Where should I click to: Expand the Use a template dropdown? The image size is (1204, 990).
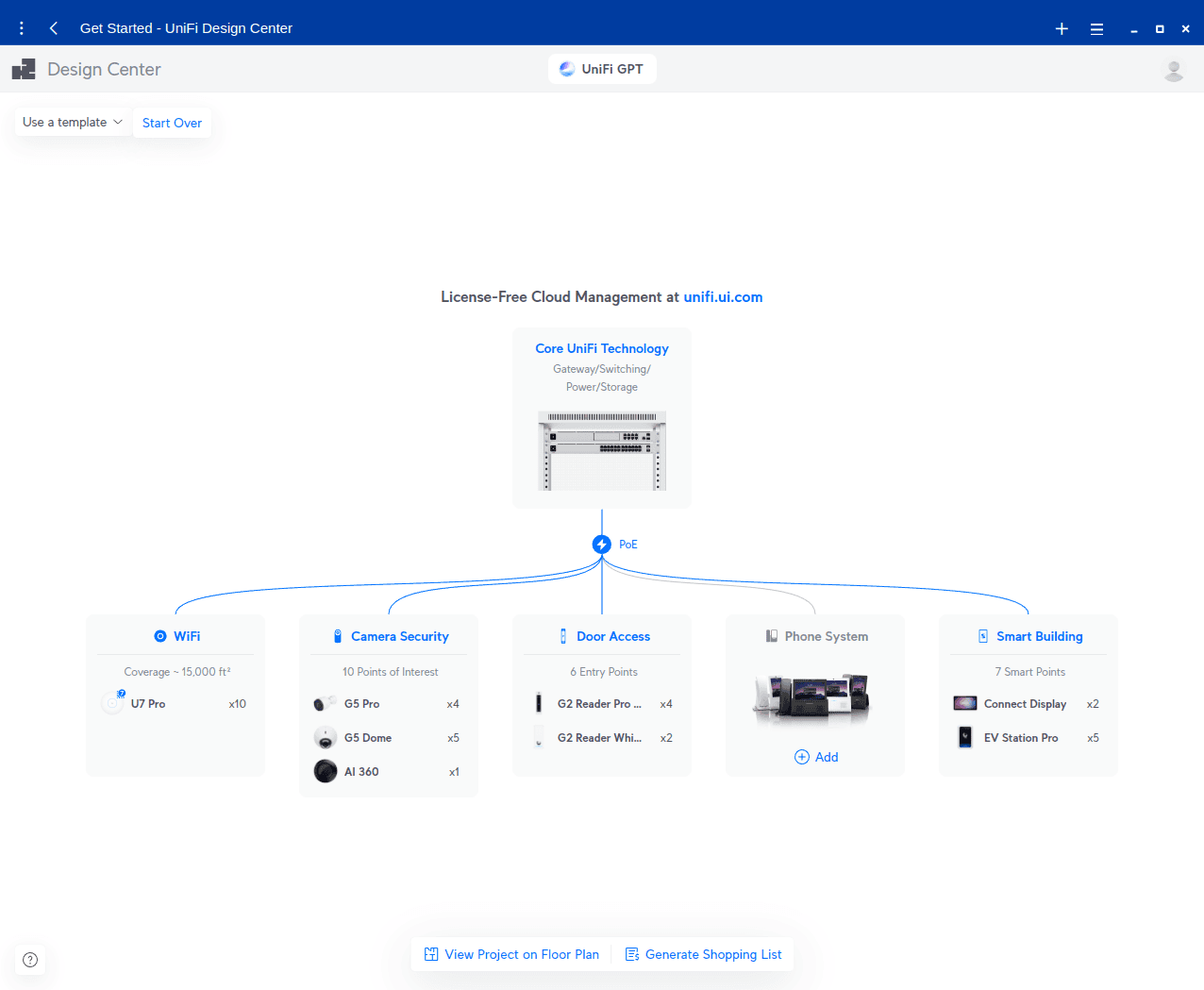pyautogui.click(x=73, y=123)
